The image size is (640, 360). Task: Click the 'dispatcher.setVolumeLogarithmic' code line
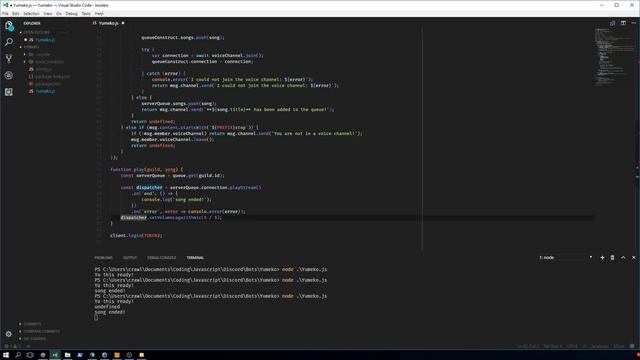click(171, 218)
